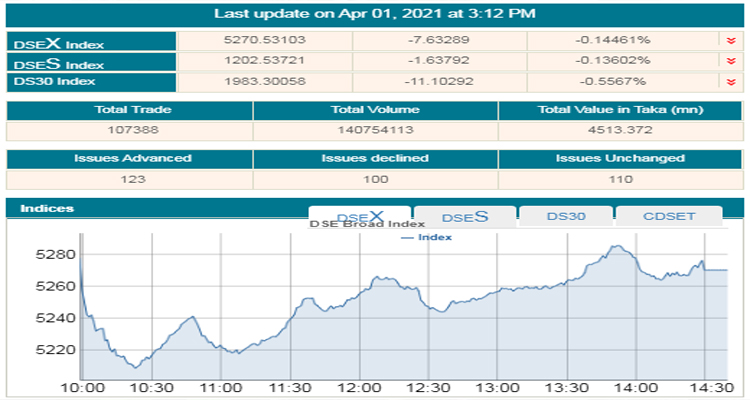Select the Issues Unchanged count 110
Image resolution: width=750 pixels, height=400 pixels.
tap(619, 179)
